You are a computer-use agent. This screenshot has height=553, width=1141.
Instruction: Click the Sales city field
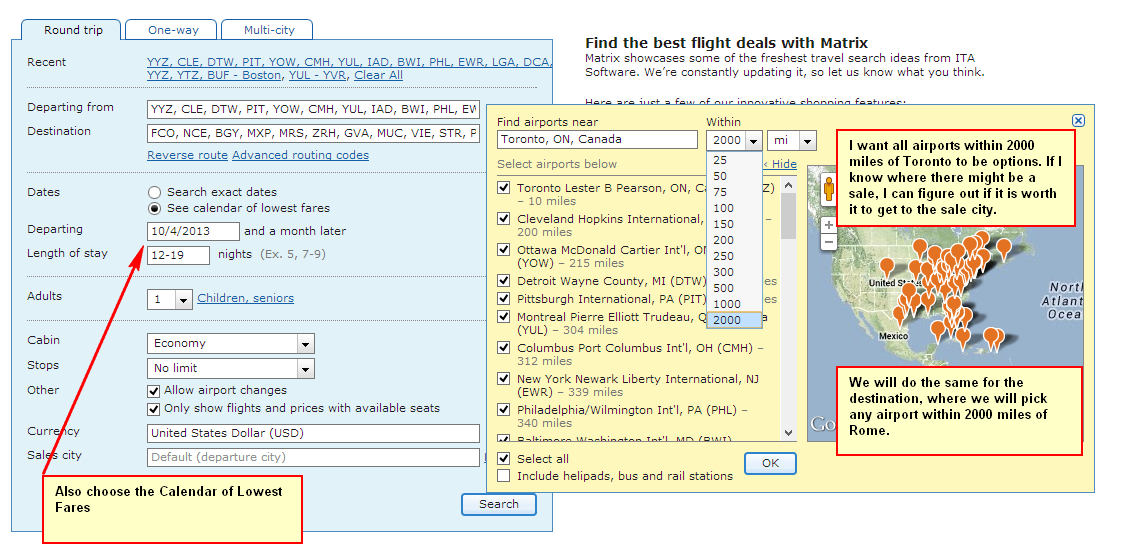[313, 458]
